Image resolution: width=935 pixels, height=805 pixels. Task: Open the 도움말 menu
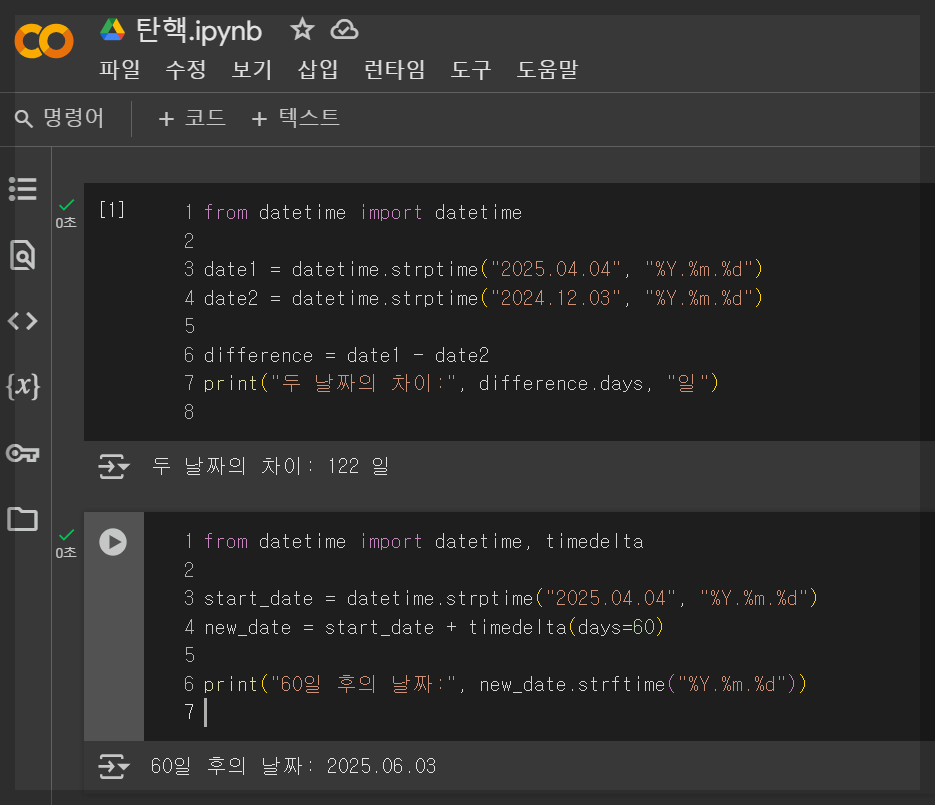(x=547, y=69)
